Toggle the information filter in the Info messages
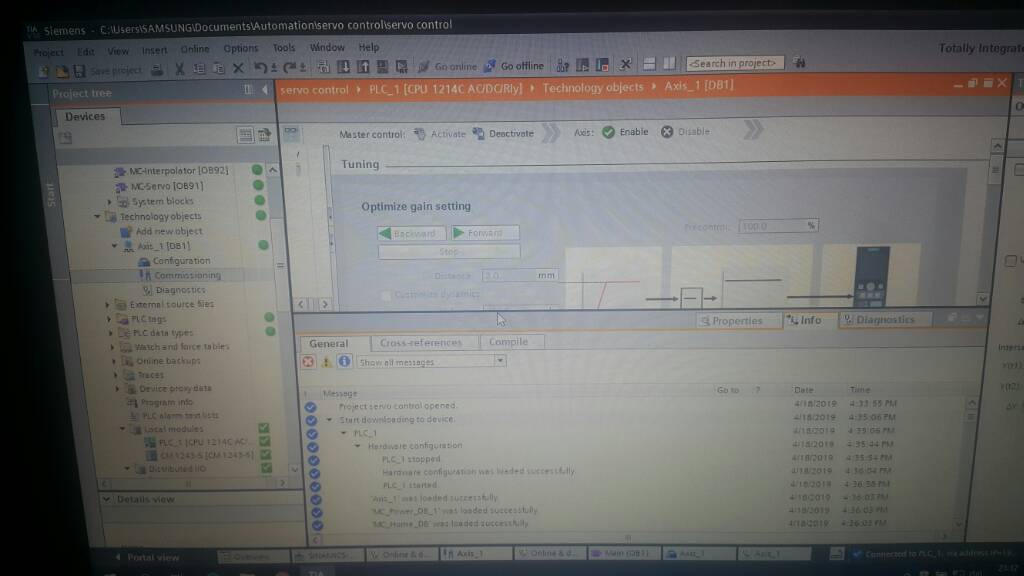Image resolution: width=1024 pixels, height=576 pixels. (x=344, y=360)
